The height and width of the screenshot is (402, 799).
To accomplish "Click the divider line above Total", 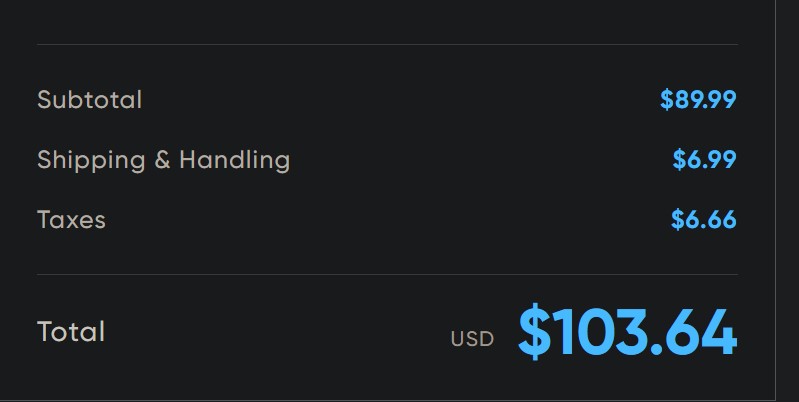I will [x=387, y=275].
